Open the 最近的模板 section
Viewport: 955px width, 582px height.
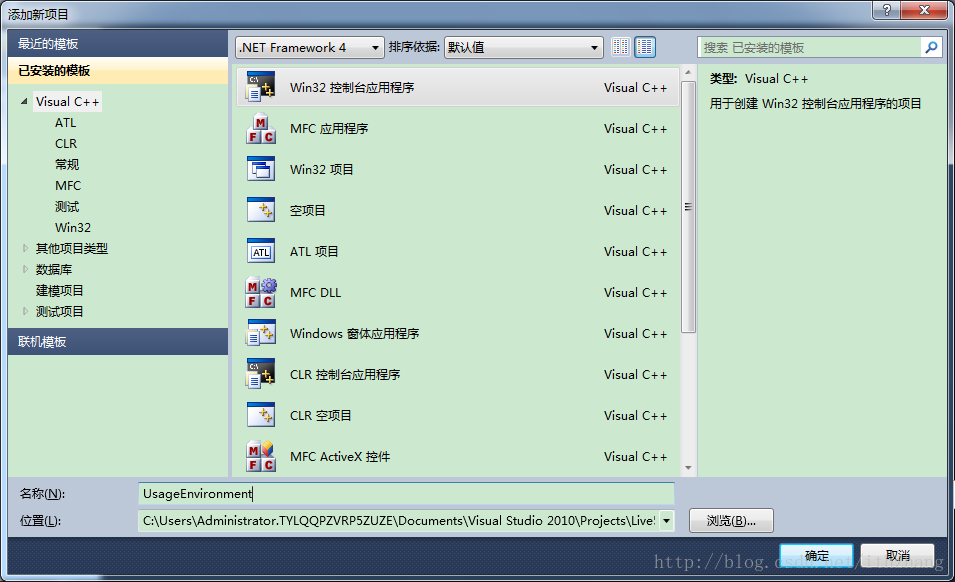click(118, 44)
